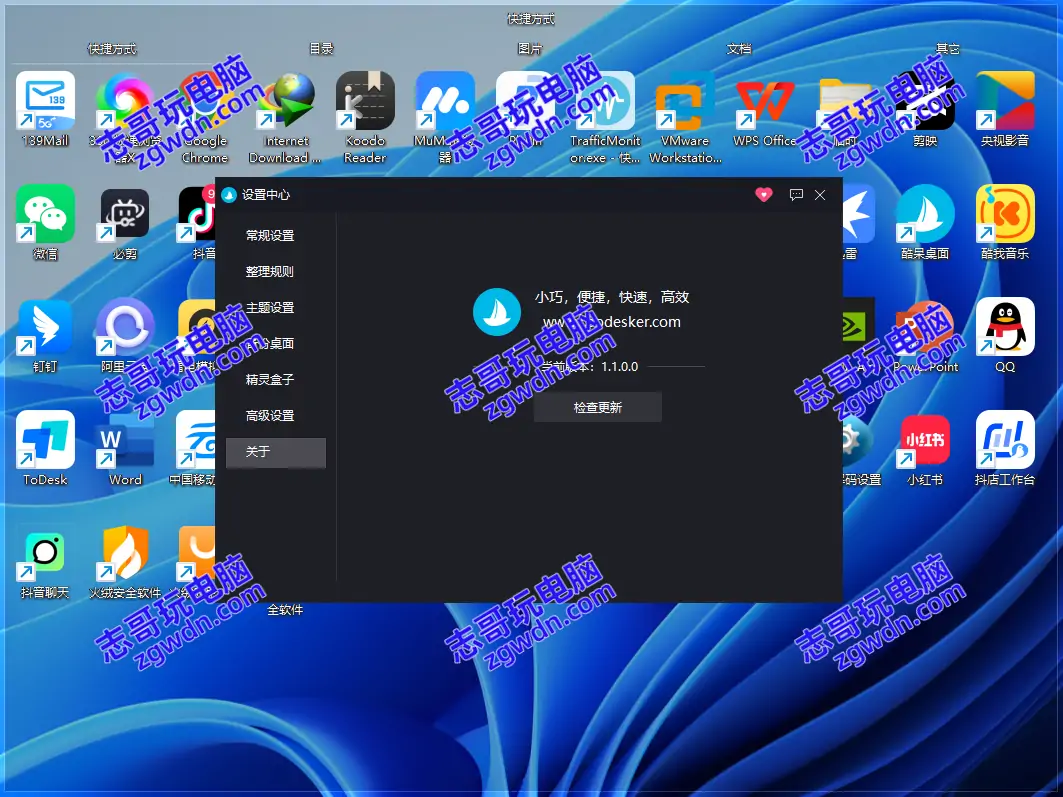Click the Coodesker sailboat logo
Viewport: 1063px width, 797px height.
pos(497,312)
